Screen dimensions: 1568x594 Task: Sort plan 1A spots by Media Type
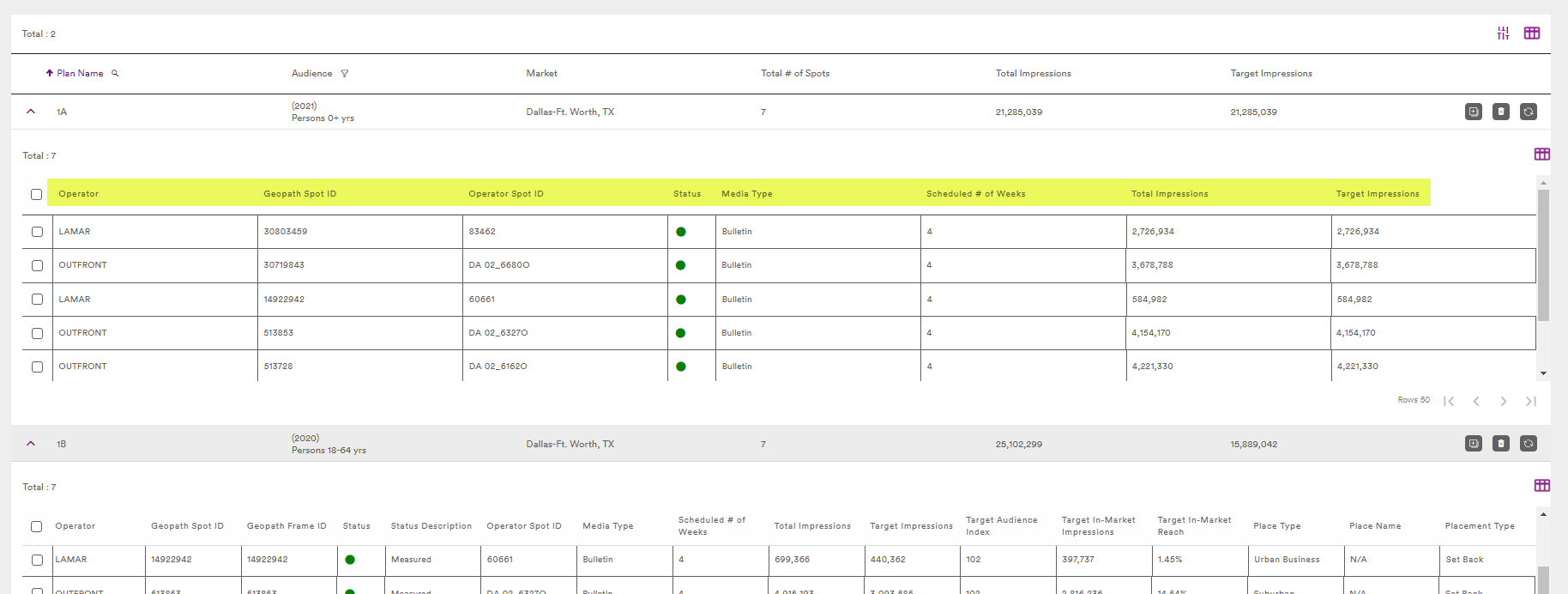tap(746, 194)
